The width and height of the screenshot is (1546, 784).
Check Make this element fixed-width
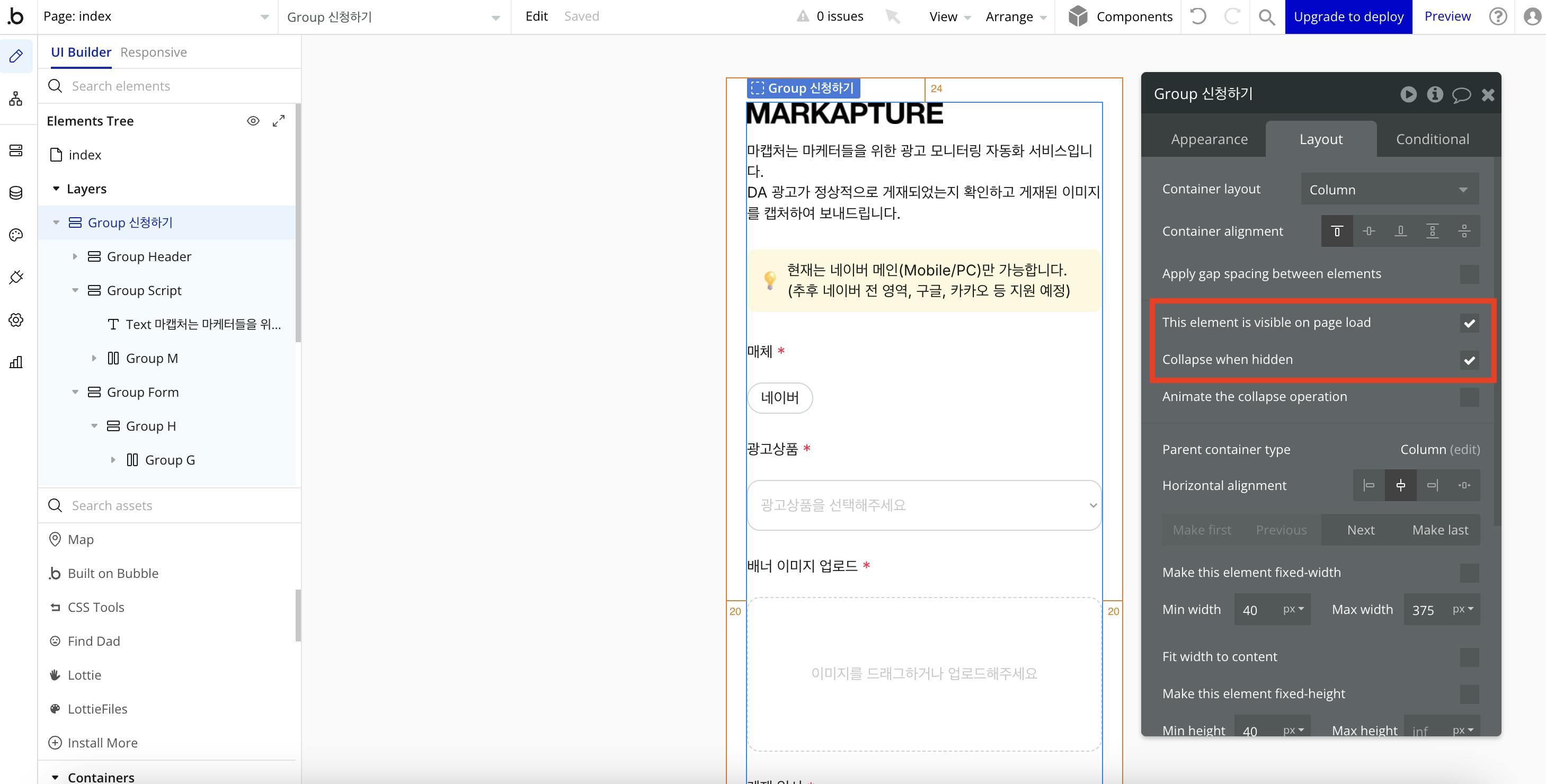(x=1469, y=573)
